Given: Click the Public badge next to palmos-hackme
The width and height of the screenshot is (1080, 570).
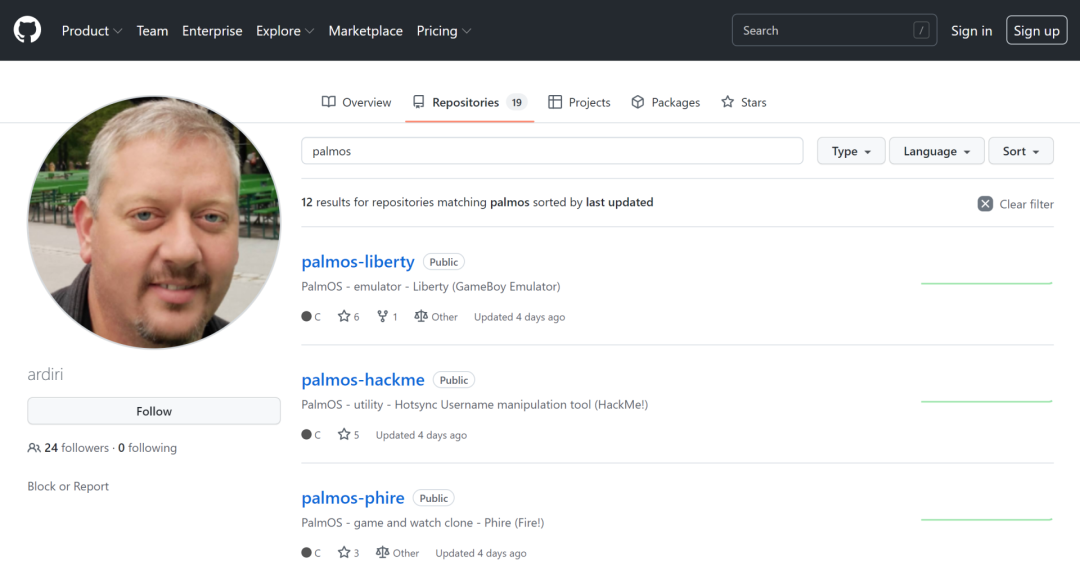Looking at the screenshot, I should (454, 380).
